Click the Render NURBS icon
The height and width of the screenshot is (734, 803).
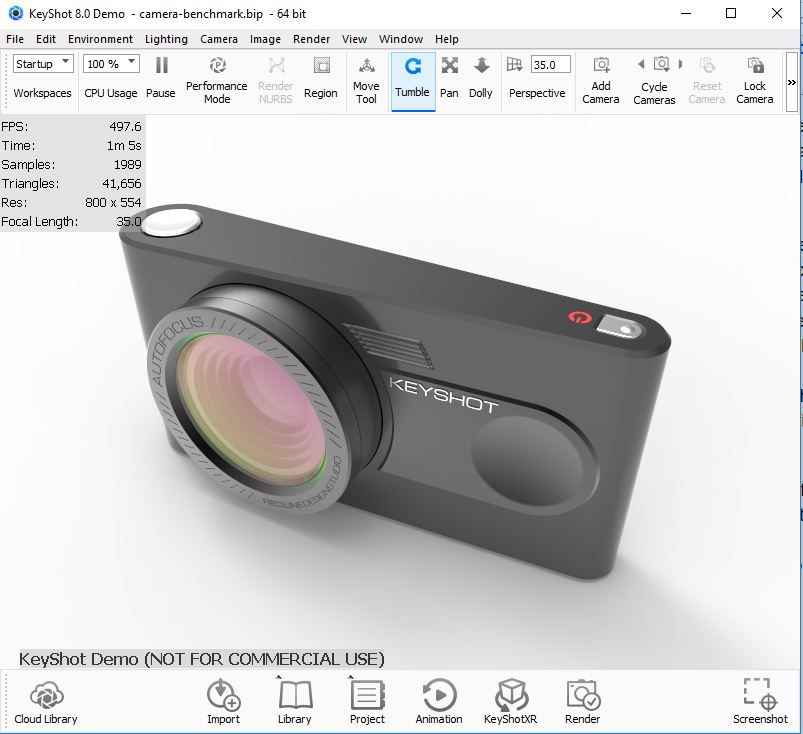point(277,66)
